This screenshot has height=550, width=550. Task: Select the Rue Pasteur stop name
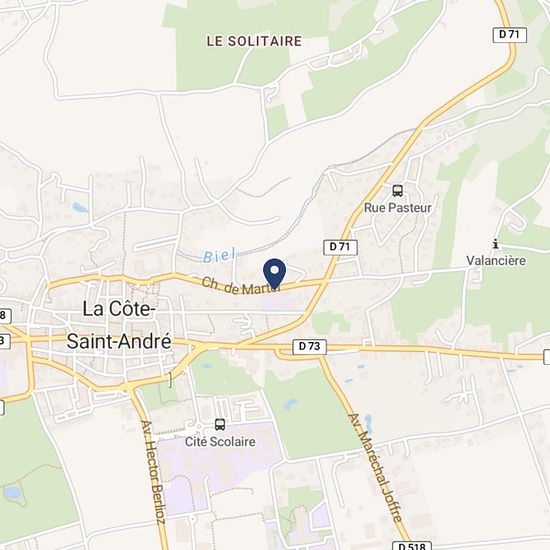tap(397, 208)
